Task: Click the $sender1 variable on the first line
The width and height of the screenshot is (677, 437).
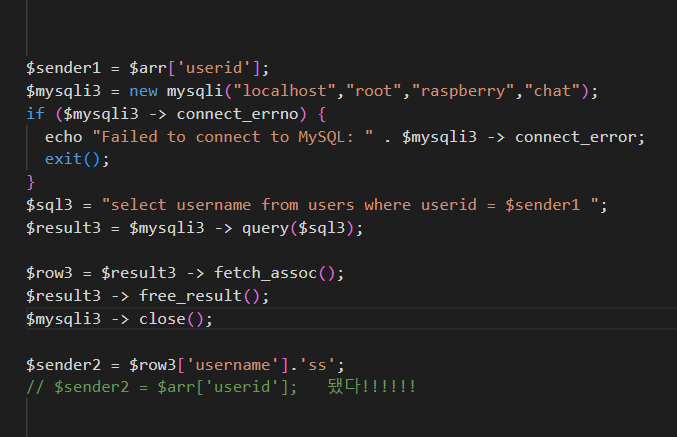Action: pyautogui.click(x=64, y=68)
